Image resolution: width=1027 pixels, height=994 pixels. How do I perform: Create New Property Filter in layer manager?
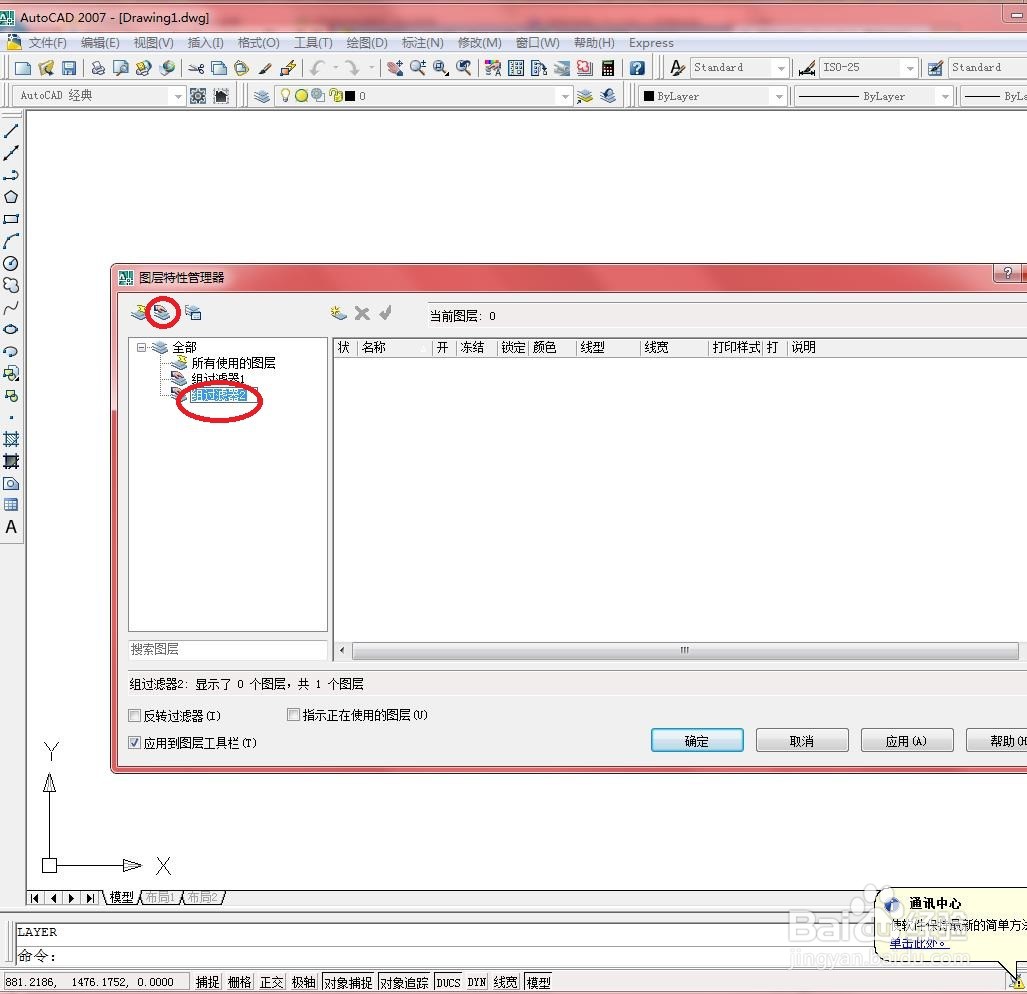click(140, 313)
